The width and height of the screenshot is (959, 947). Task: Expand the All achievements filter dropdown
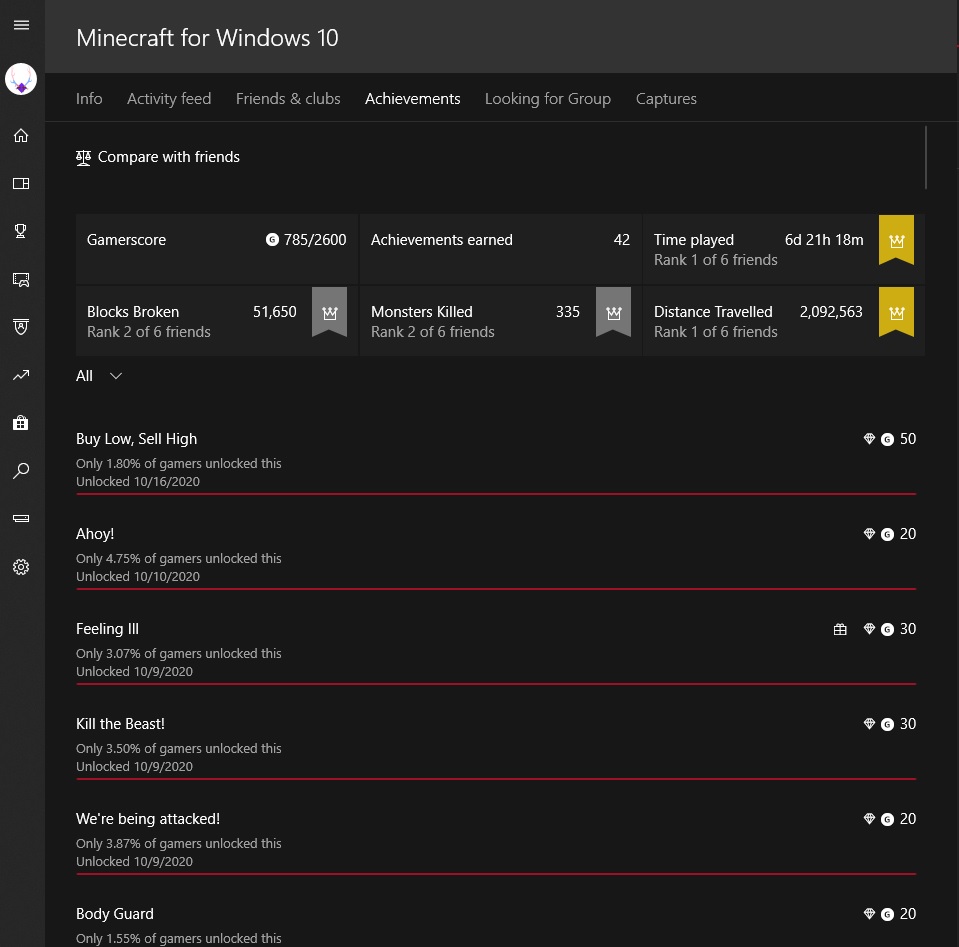click(100, 376)
